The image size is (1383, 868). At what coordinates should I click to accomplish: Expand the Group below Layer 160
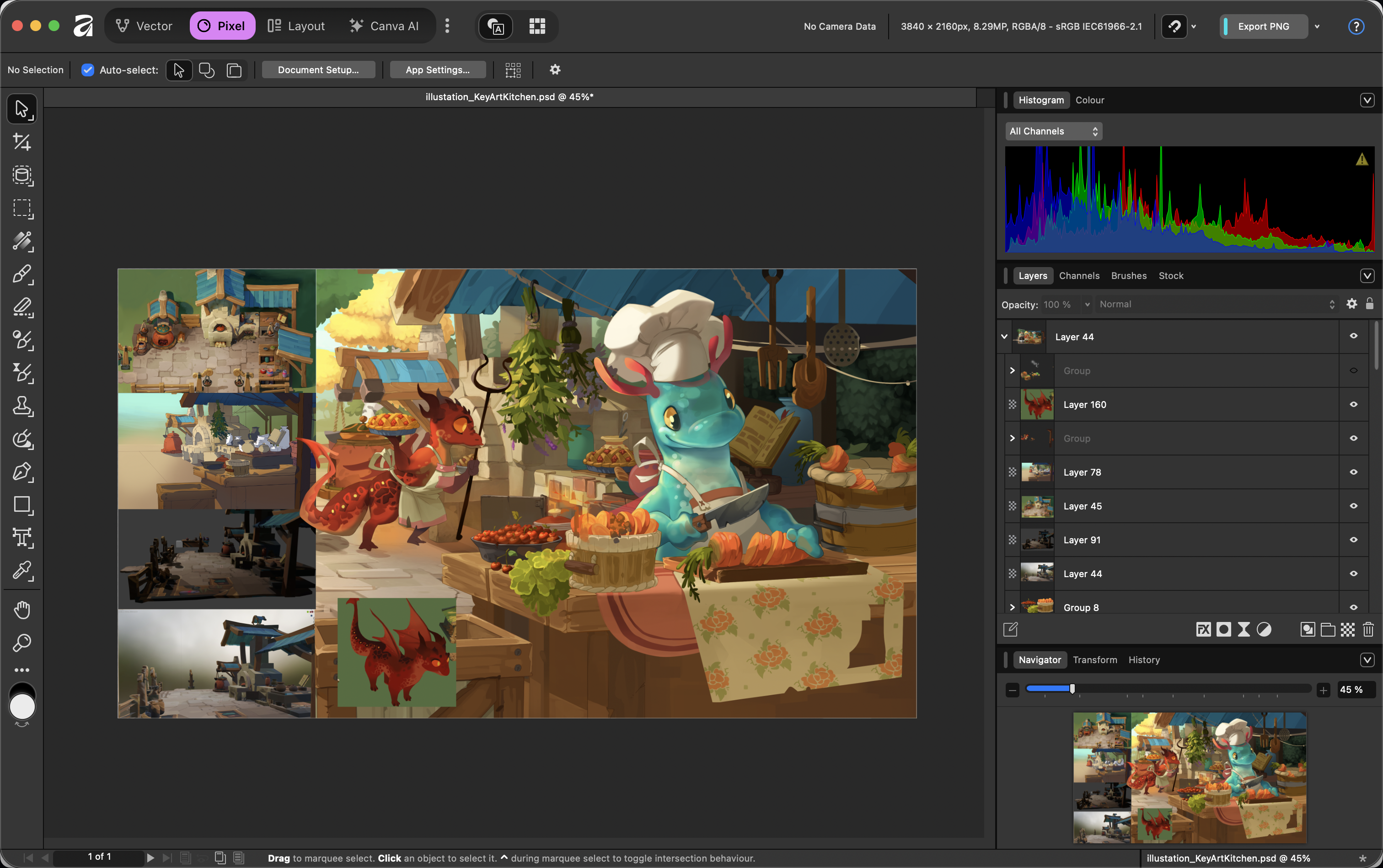pos(1012,438)
